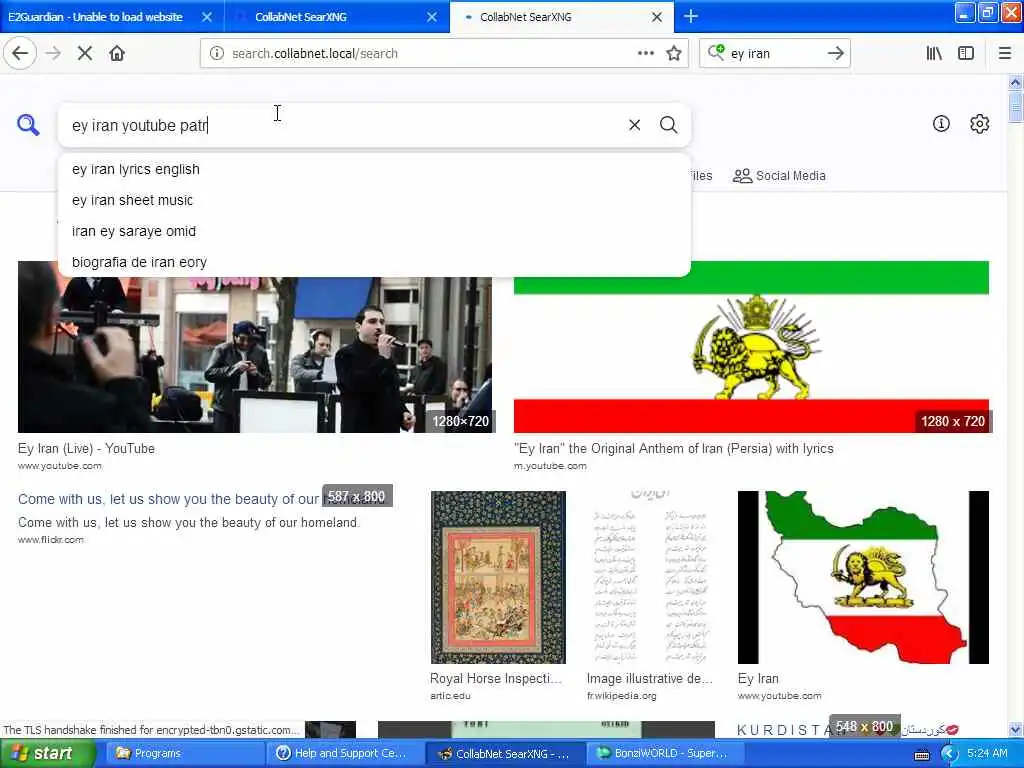Open the Persian manuscript image thumbnail
Image resolution: width=1024 pixels, height=768 pixels.
pyautogui.click(x=650, y=577)
